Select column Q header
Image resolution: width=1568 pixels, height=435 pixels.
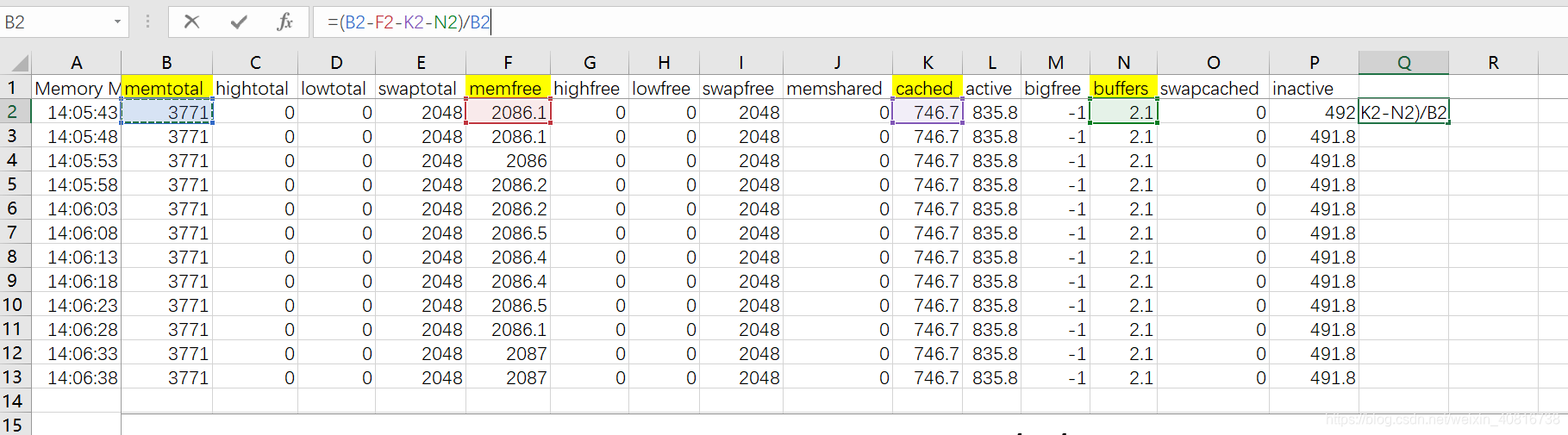tap(1404, 63)
